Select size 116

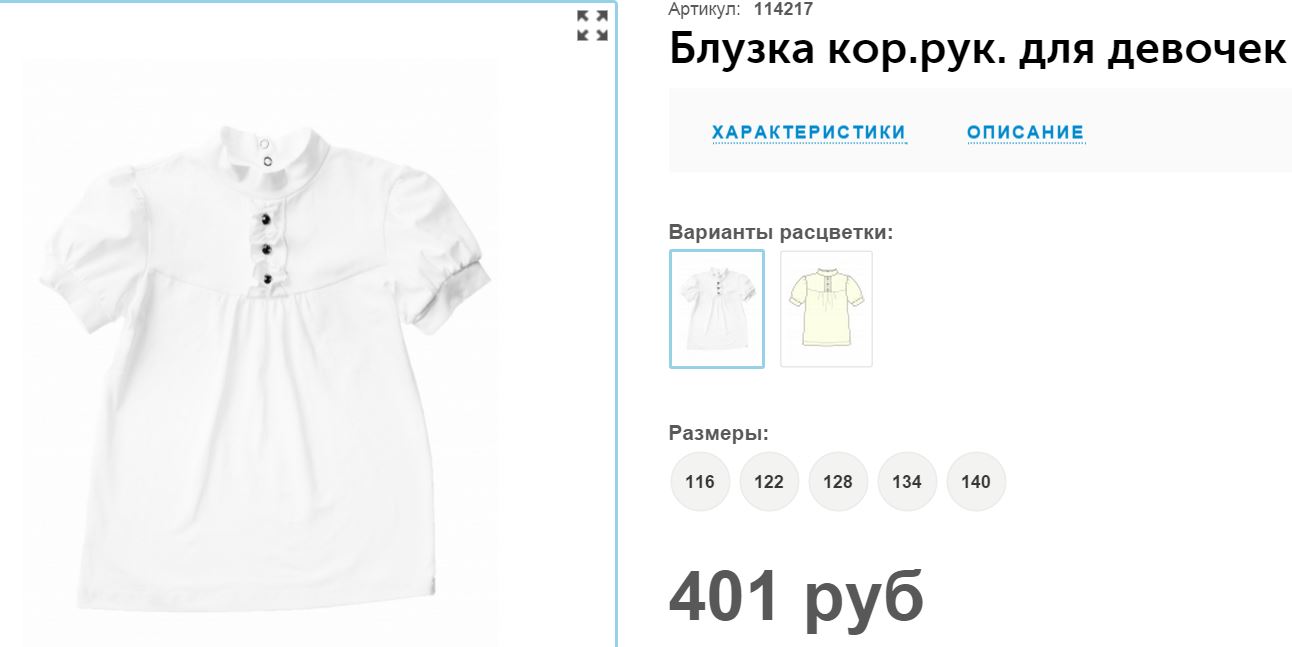(x=700, y=481)
